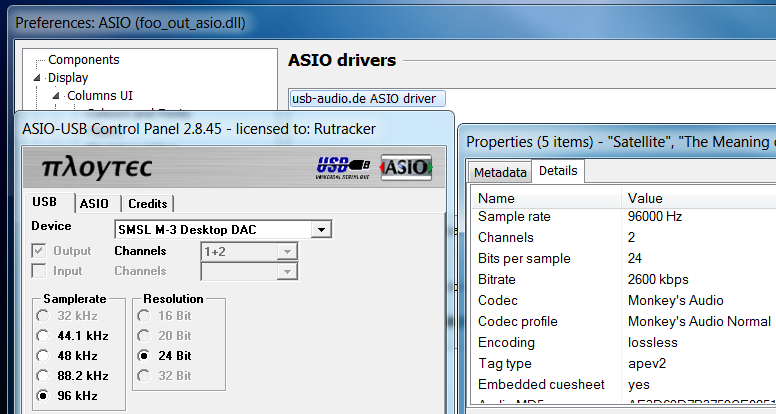The height and width of the screenshot is (414, 776).
Task: Collapse the Columns UI tree node
Action: point(57,96)
